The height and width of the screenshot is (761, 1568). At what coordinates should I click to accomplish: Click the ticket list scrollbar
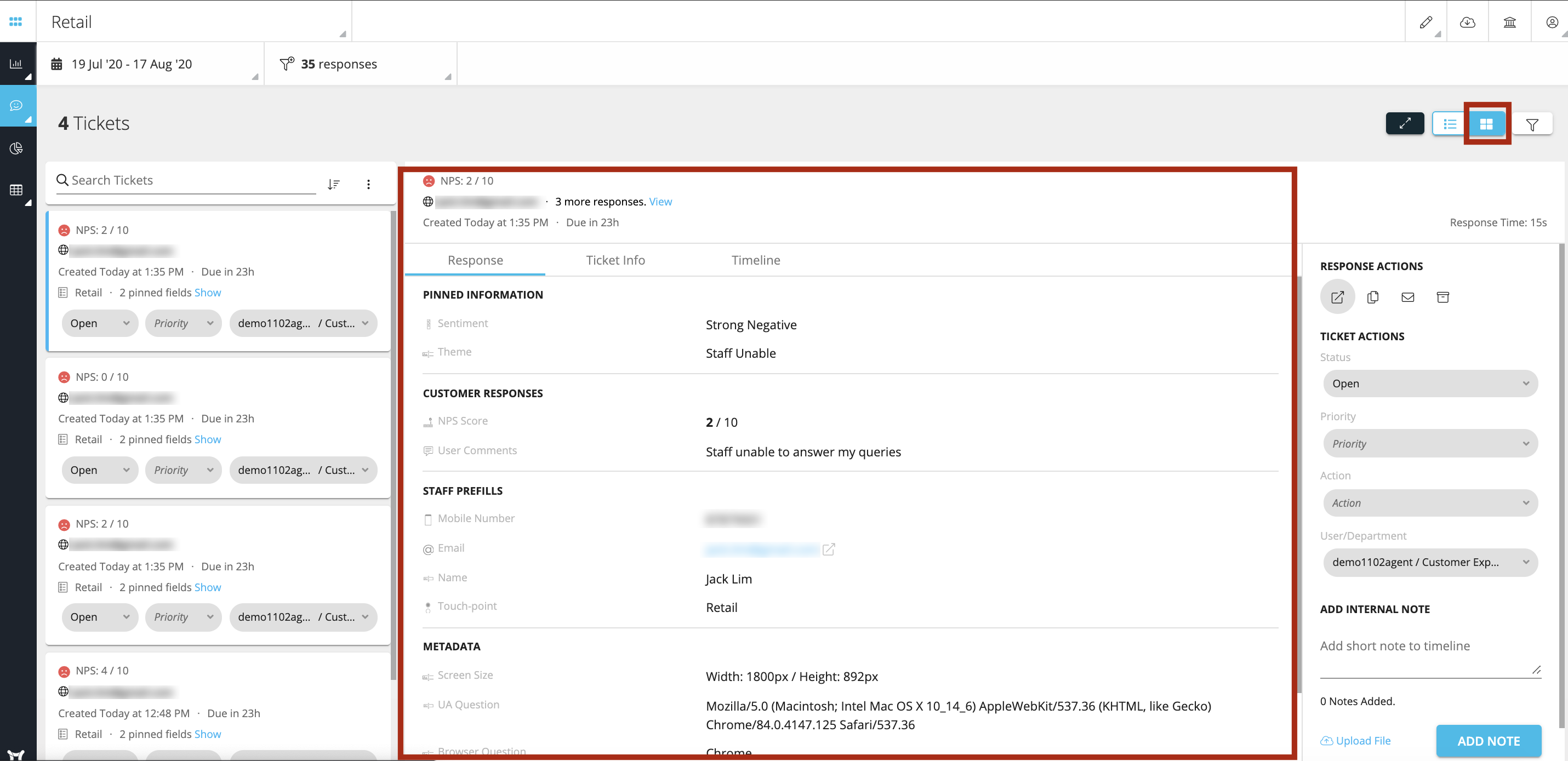[x=393, y=444]
